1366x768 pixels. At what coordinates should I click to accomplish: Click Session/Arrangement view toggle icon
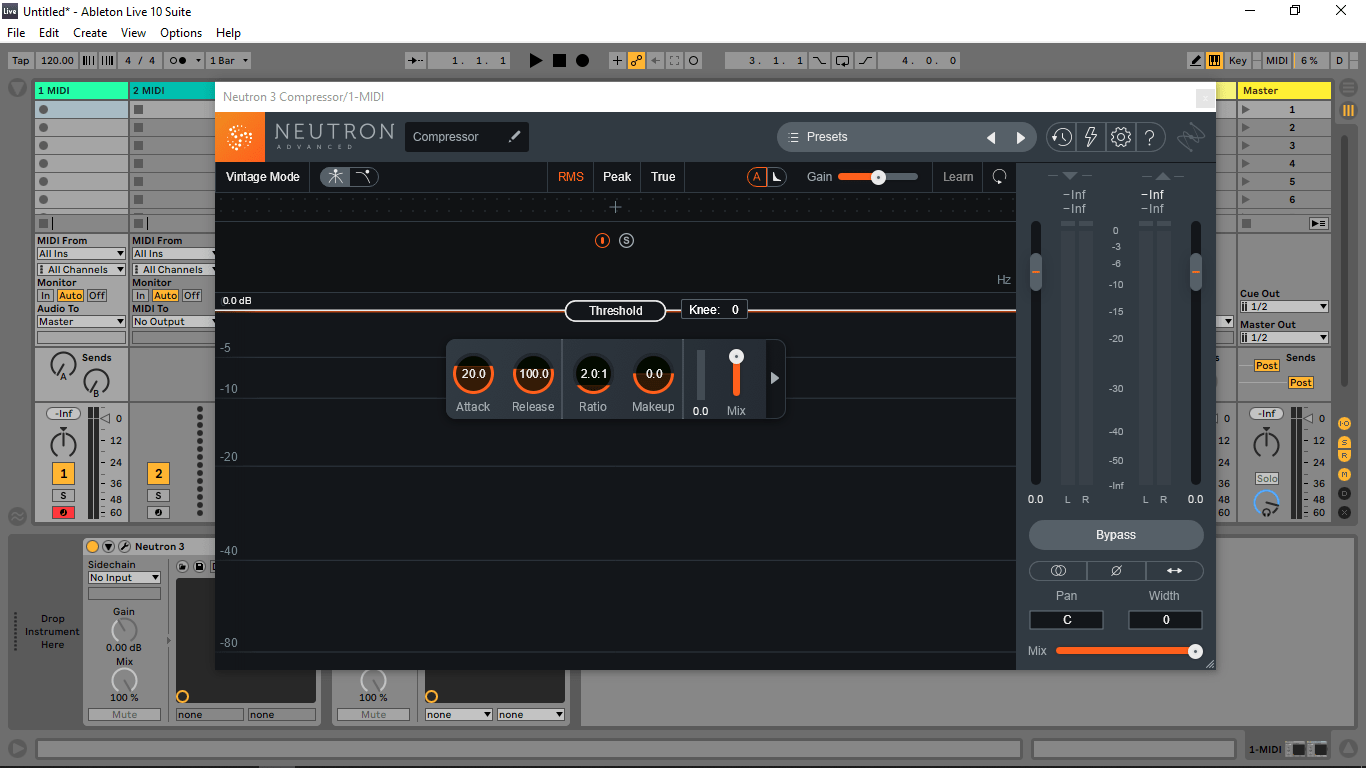[x=1349, y=110]
